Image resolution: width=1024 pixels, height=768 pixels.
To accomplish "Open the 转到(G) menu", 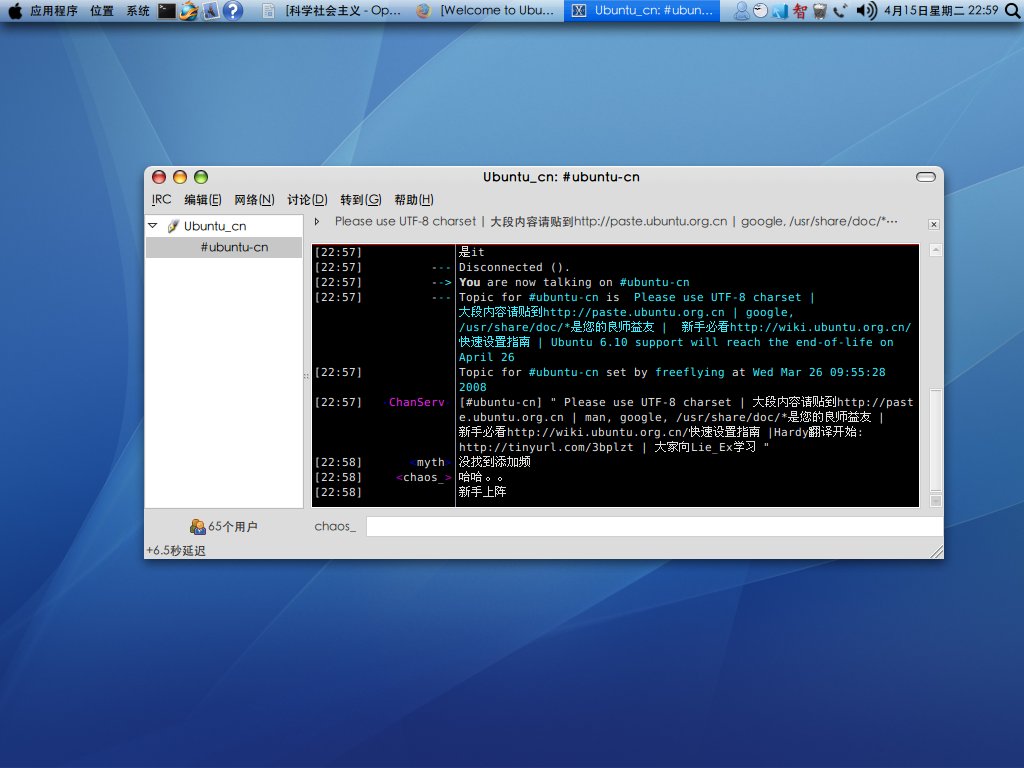I will [360, 200].
